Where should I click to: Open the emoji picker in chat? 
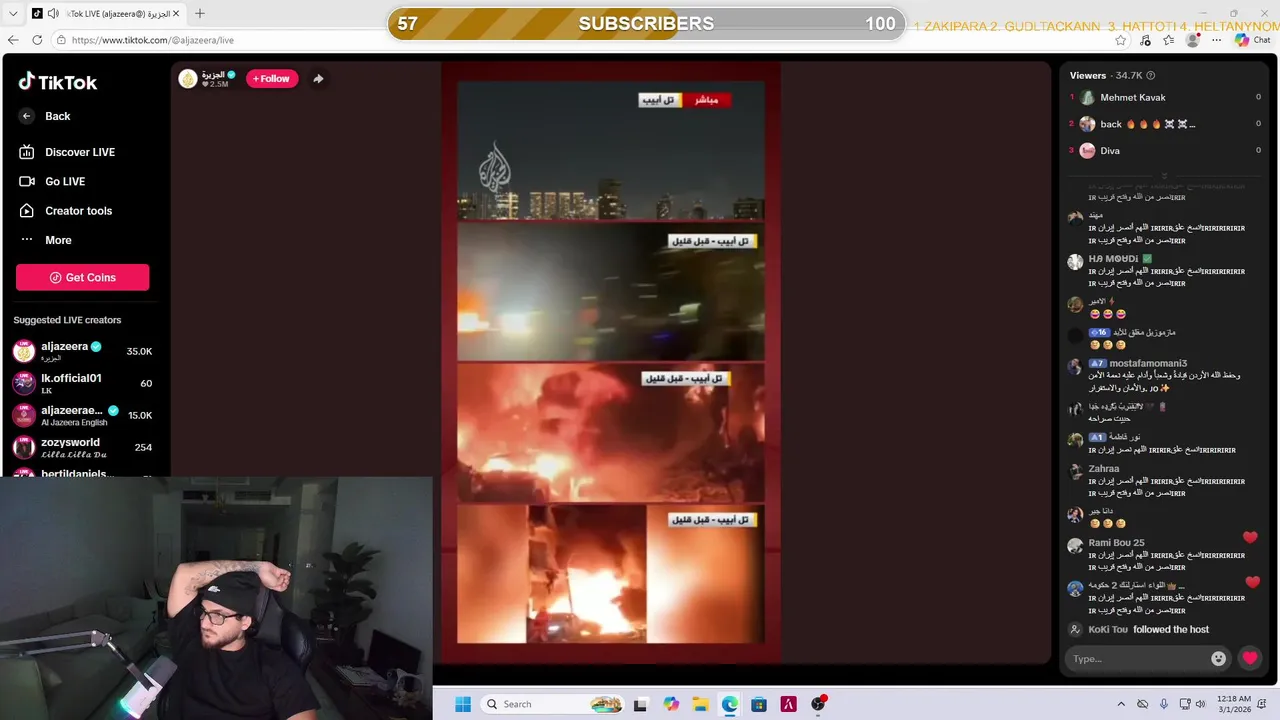pos(1218,658)
